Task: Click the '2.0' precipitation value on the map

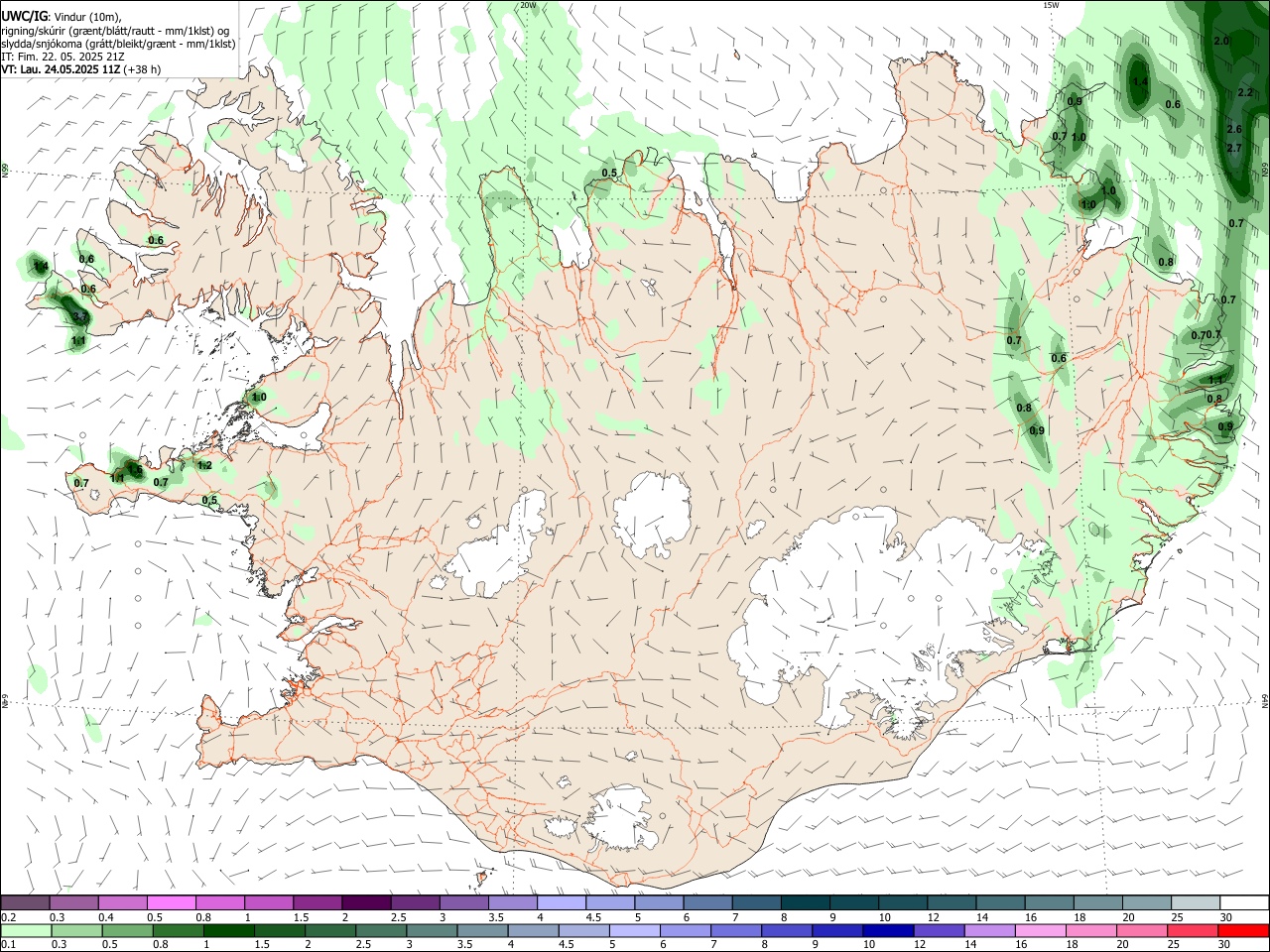Action: point(1221,41)
